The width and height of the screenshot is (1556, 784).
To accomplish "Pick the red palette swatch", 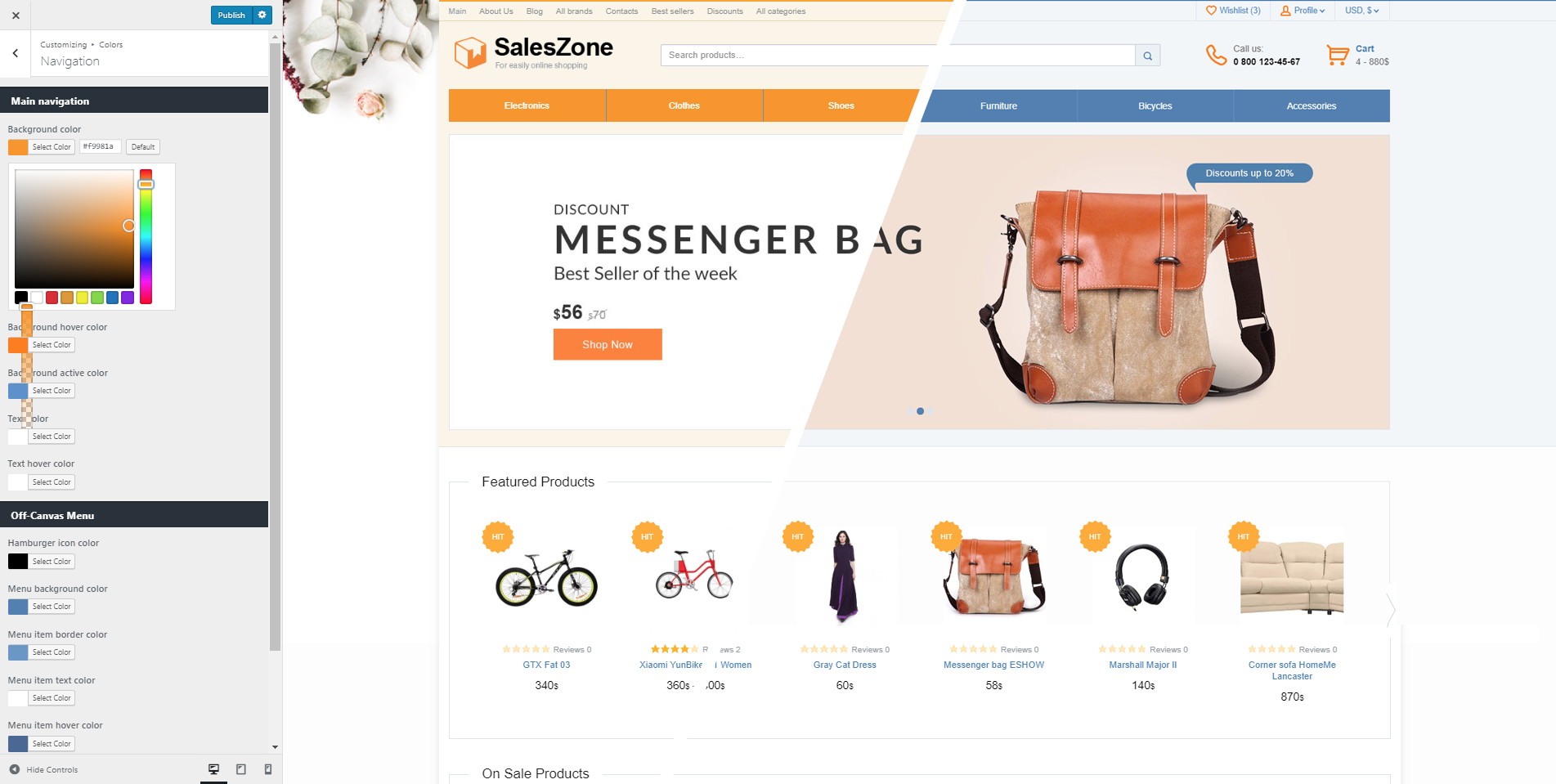I will [x=52, y=298].
